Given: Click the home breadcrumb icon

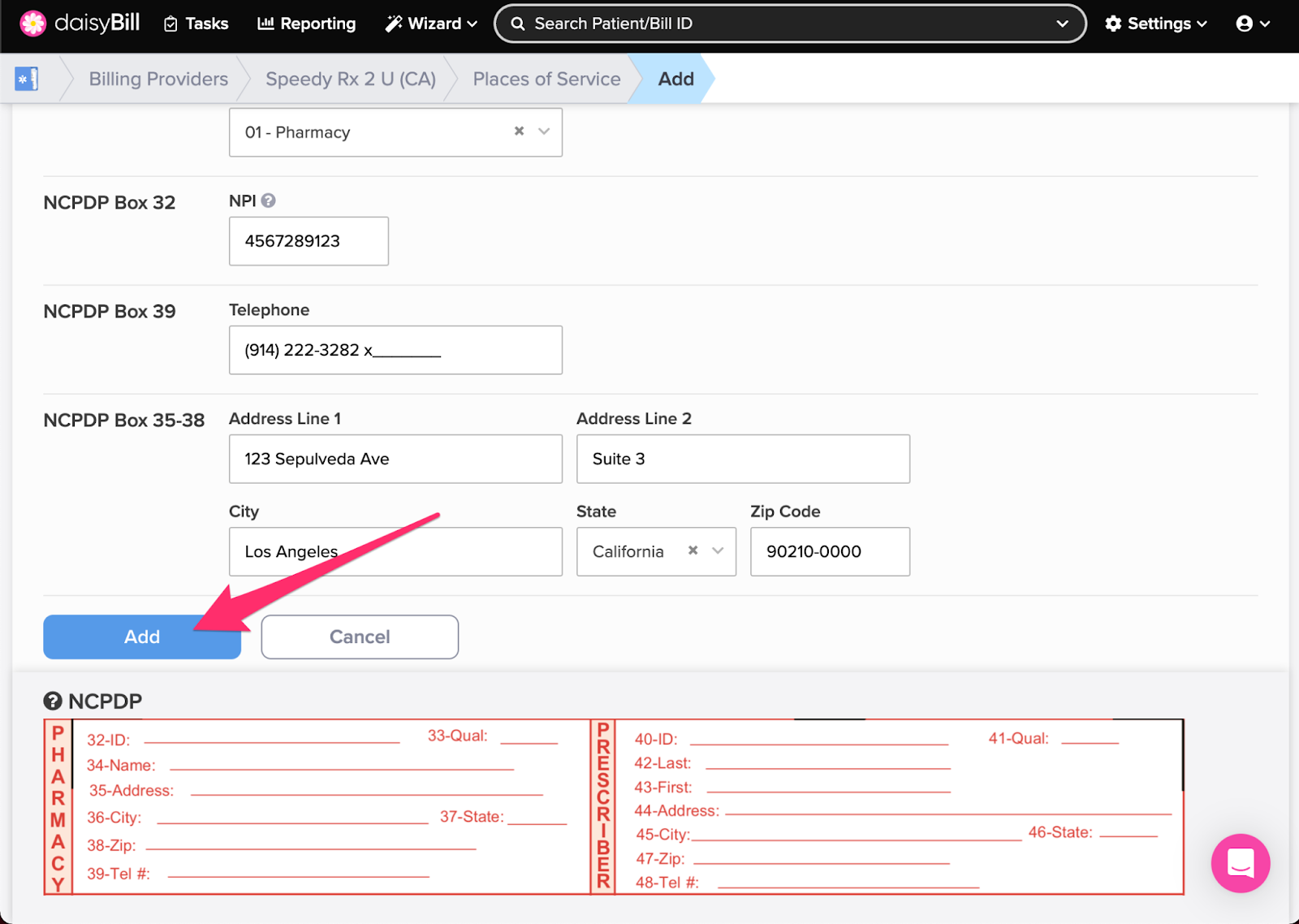Looking at the screenshot, I should [27, 79].
